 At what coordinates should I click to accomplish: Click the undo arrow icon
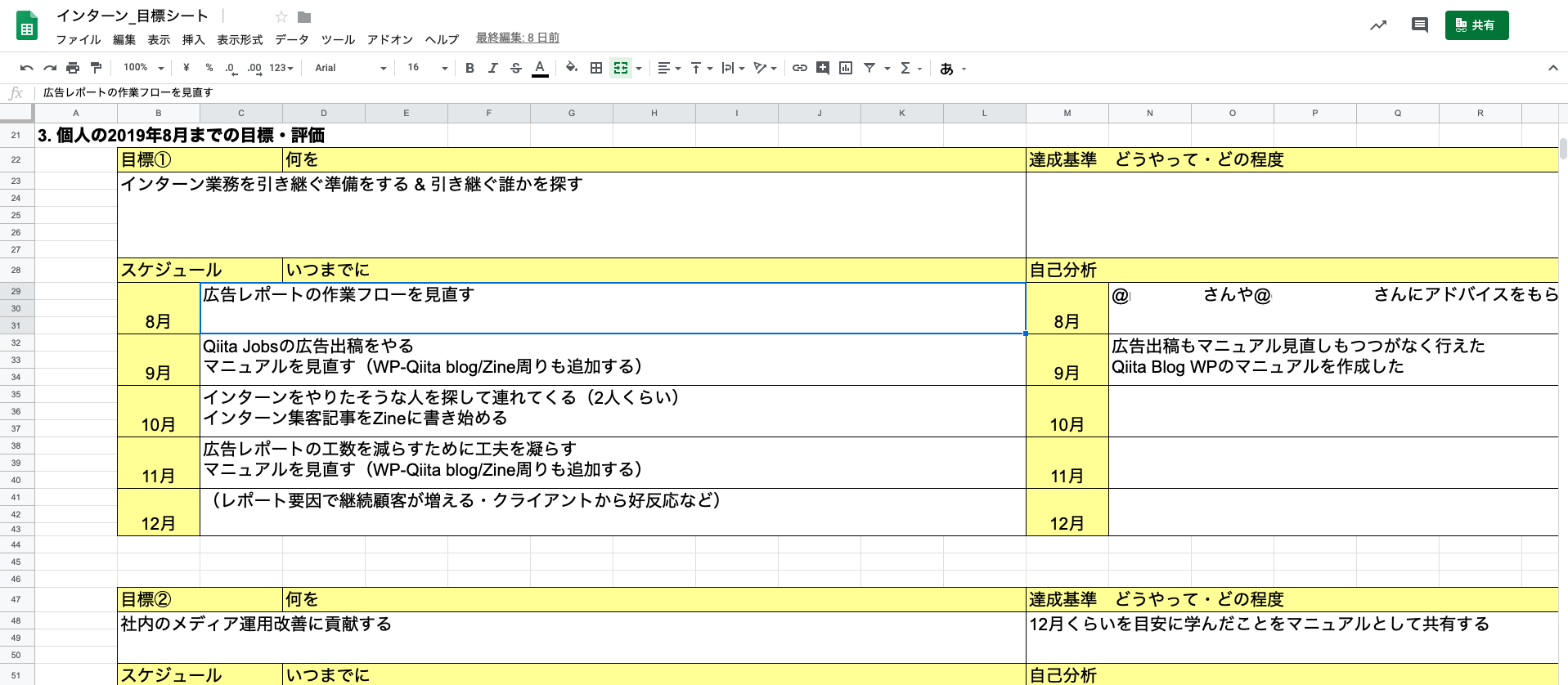point(26,68)
